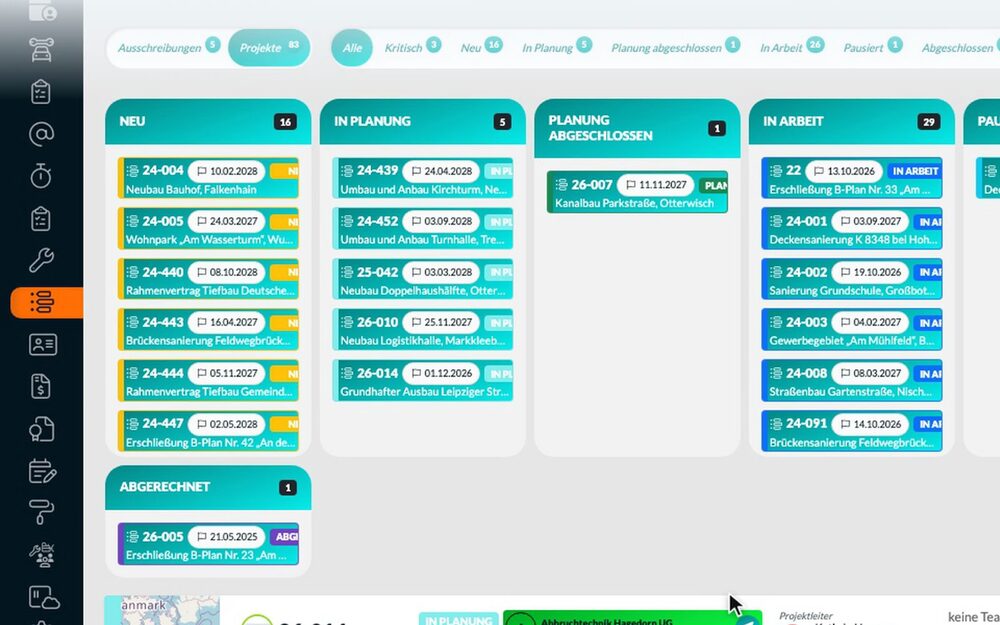Screen dimensions: 1000x625
Task: Open the stopwatch time tracking icon
Action: pos(41,176)
